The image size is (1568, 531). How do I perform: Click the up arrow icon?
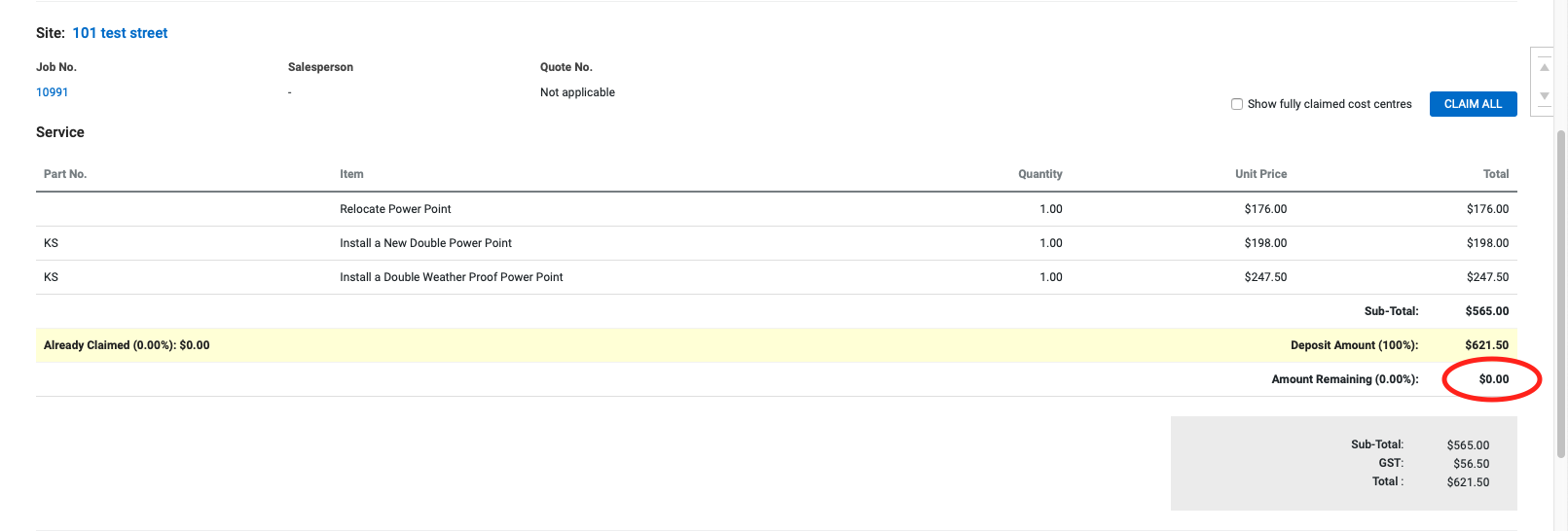coord(1544,67)
